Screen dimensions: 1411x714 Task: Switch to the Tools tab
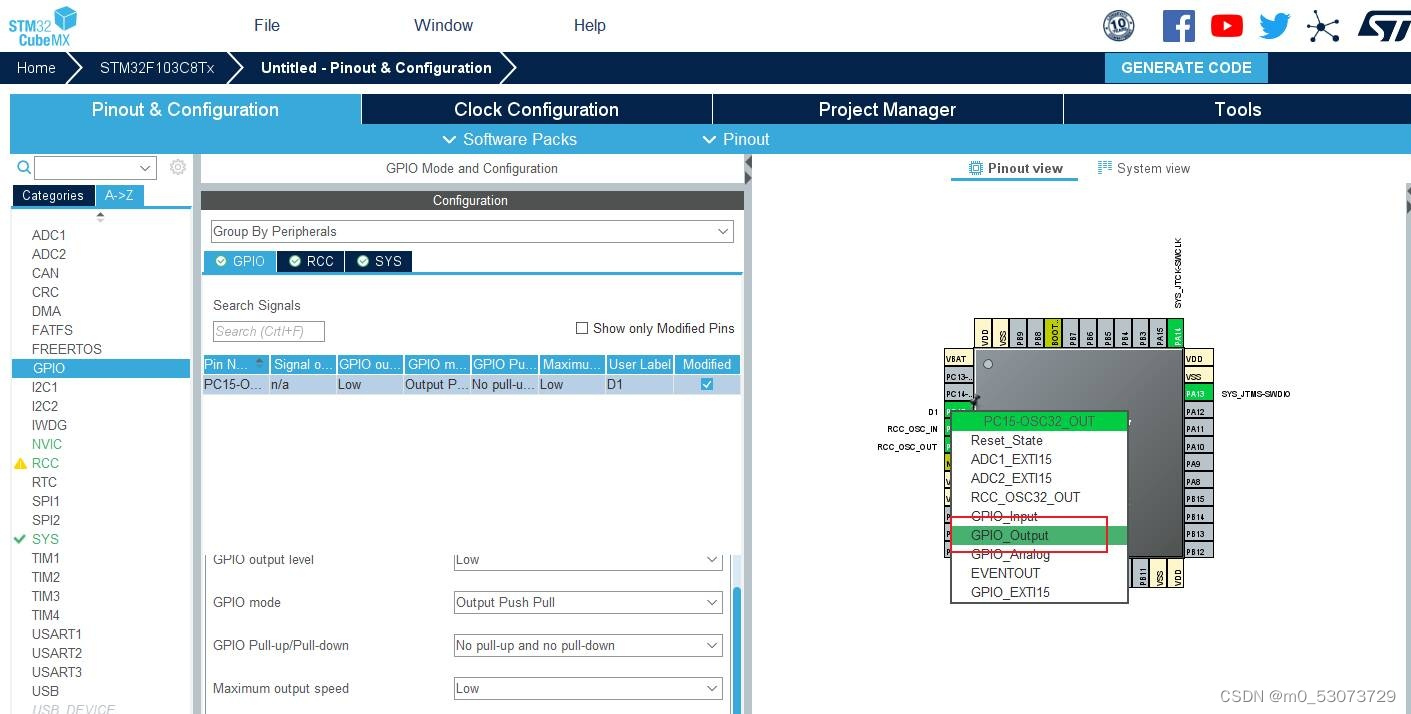[1237, 109]
